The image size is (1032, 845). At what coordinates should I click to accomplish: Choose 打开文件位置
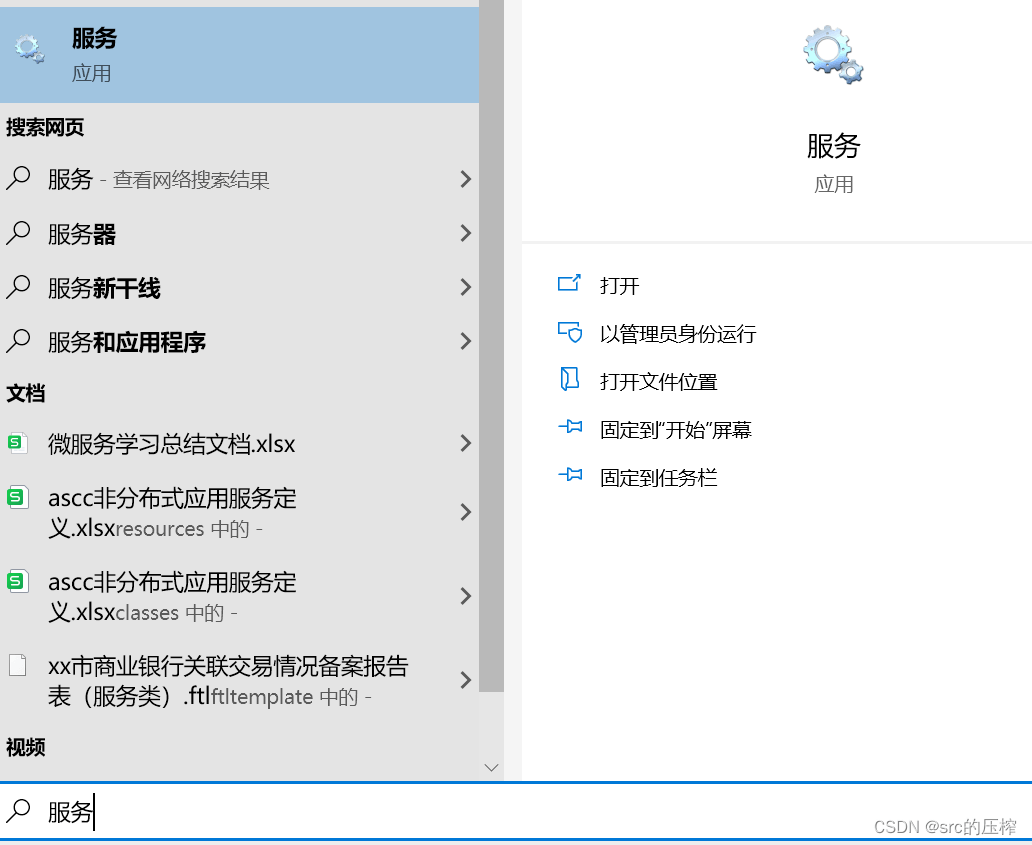(658, 382)
